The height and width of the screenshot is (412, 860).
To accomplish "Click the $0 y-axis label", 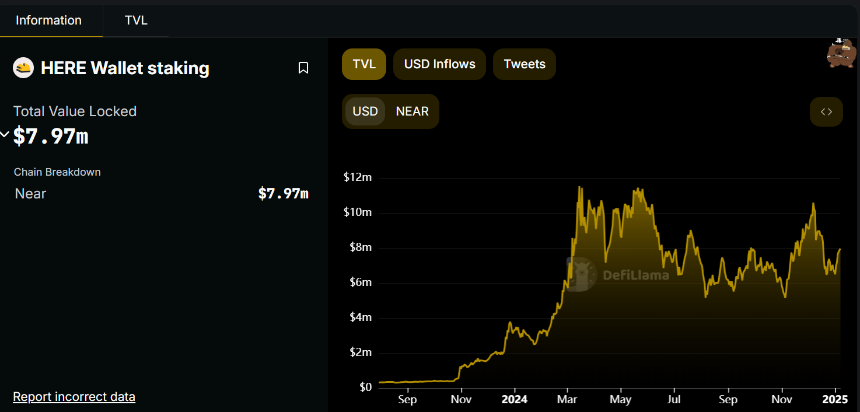I will pos(365,387).
